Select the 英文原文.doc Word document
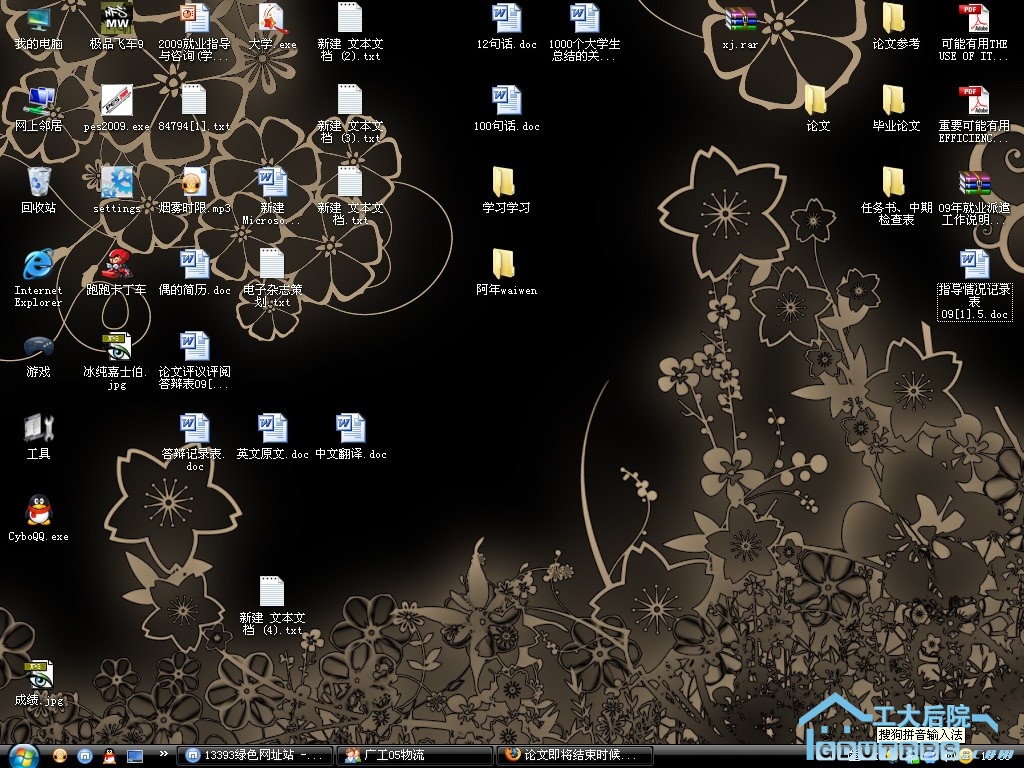 272,430
